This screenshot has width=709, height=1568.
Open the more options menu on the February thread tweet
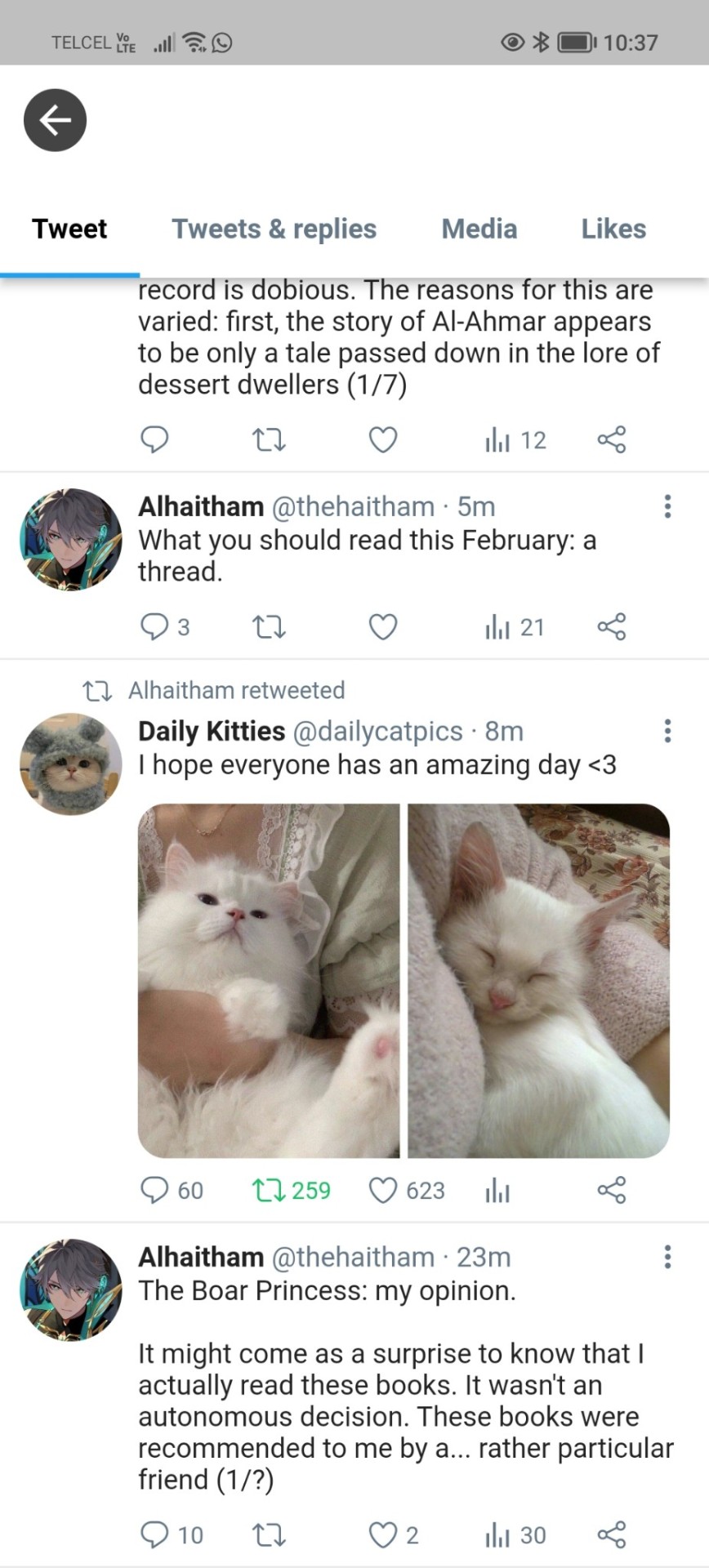click(667, 506)
